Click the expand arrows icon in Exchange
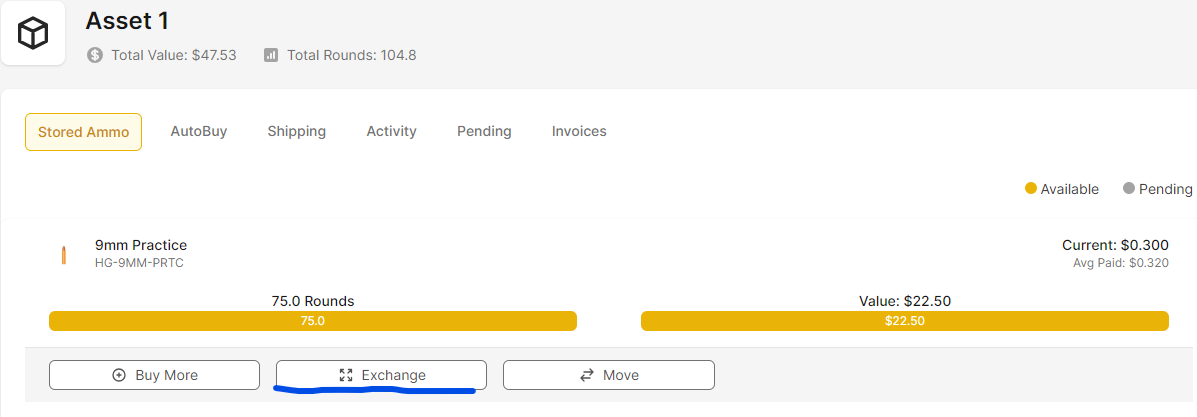 pyautogui.click(x=346, y=375)
